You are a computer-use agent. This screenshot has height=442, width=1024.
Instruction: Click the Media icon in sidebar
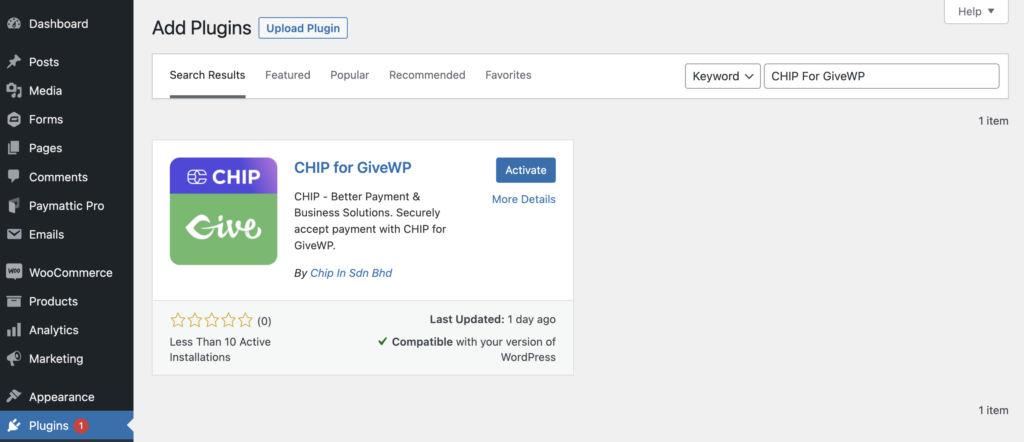(14, 91)
